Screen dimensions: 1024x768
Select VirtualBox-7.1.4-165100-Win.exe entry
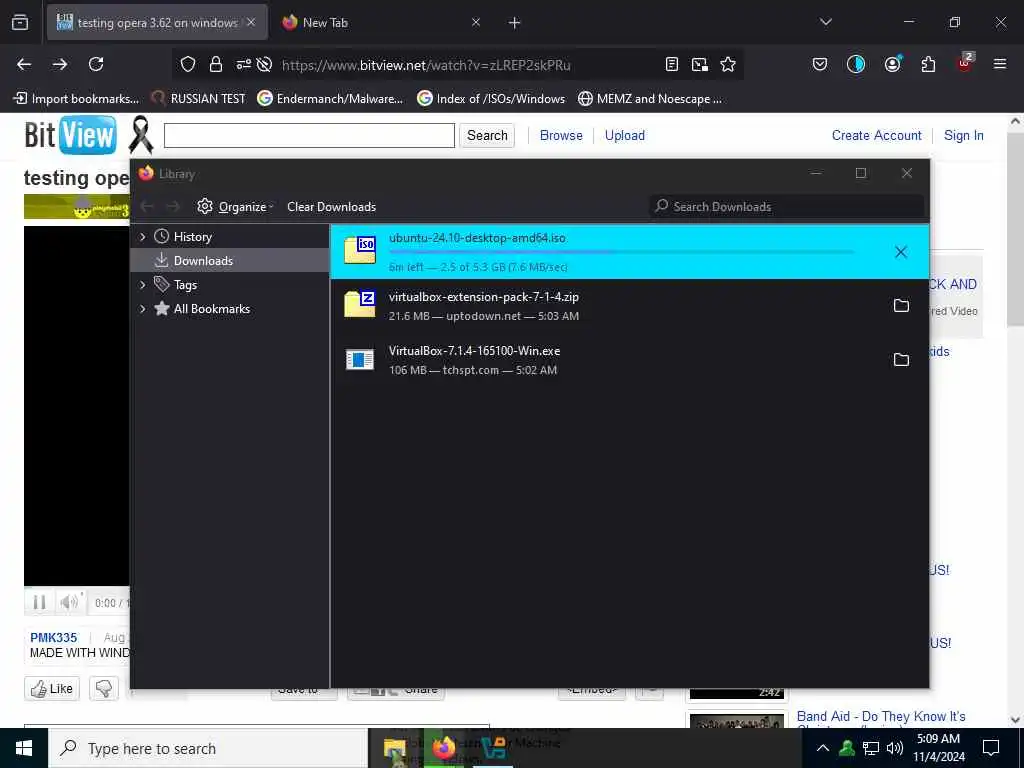630,360
